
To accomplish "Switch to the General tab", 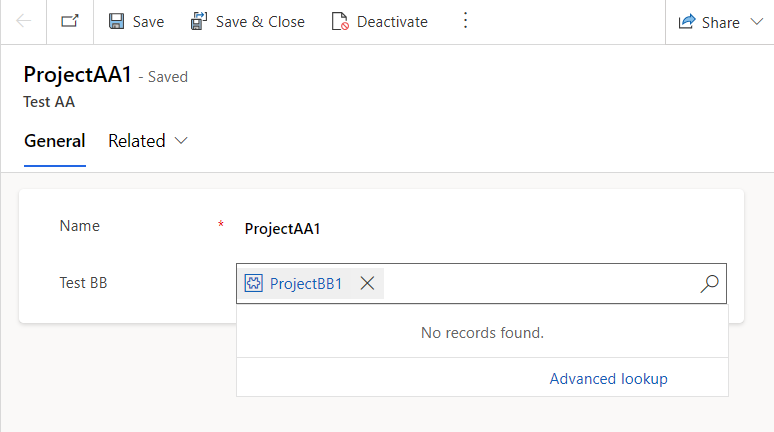I will coord(54,141).
